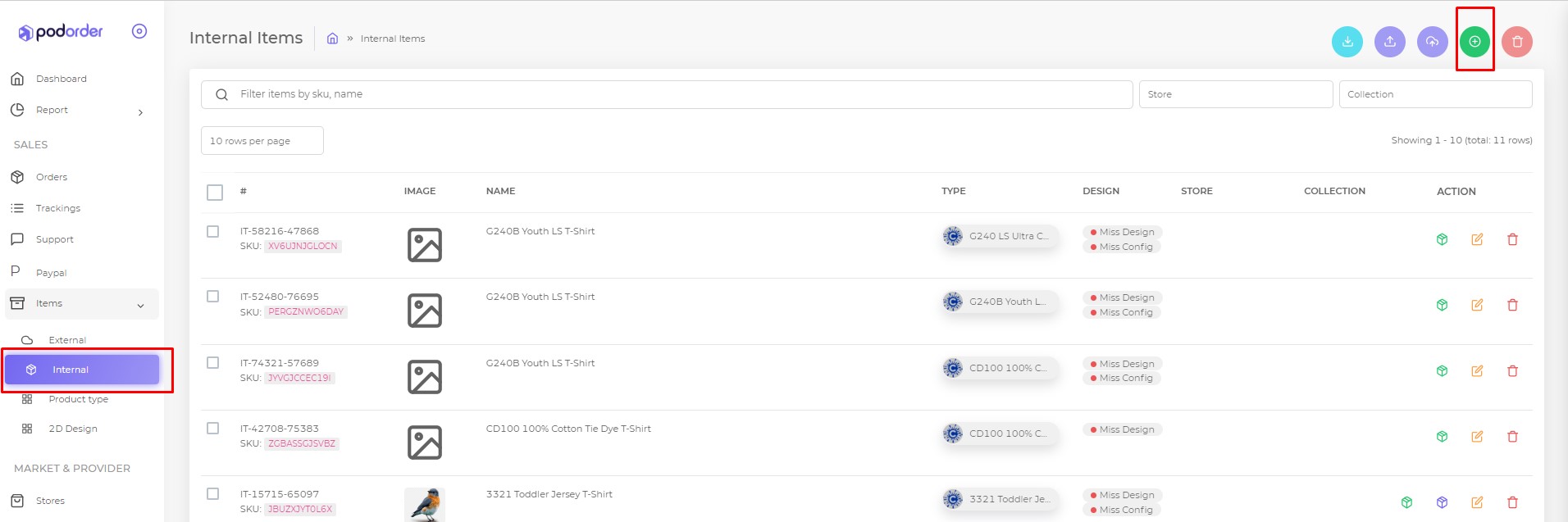The image size is (1568, 522).
Task: Click Miss Config badge for item IT-58216-47868
Action: coord(1121,247)
